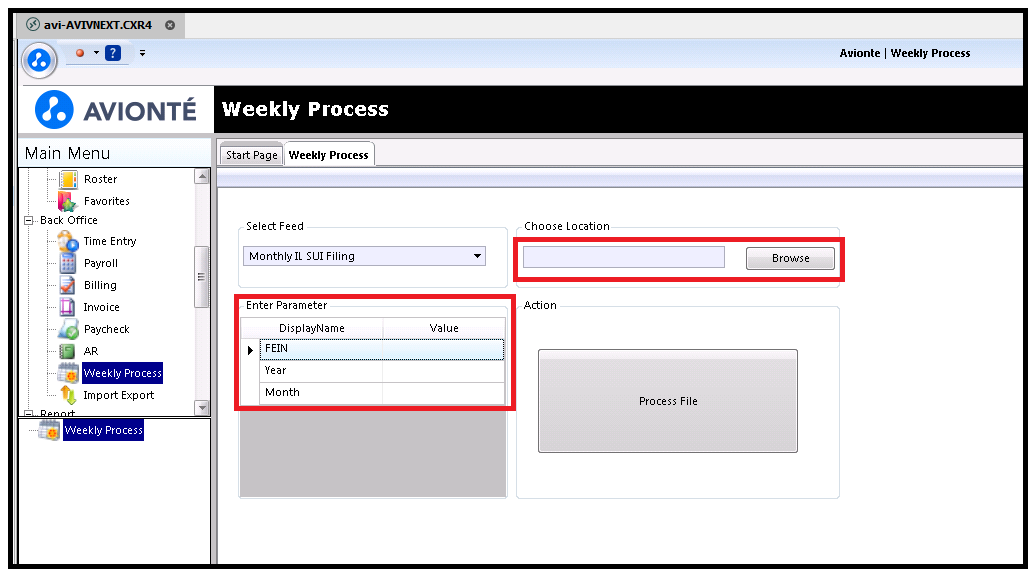Select Favorites in Main Menu tree

coord(107,201)
